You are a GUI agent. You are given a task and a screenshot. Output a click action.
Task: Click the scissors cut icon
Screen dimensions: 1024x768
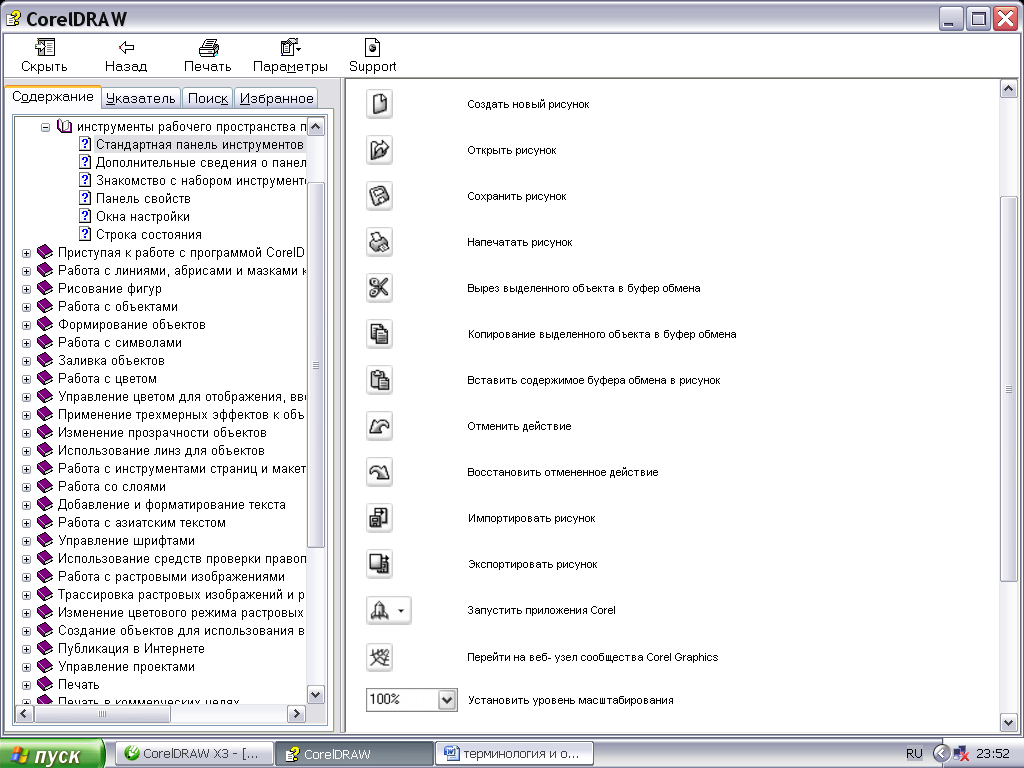point(379,288)
